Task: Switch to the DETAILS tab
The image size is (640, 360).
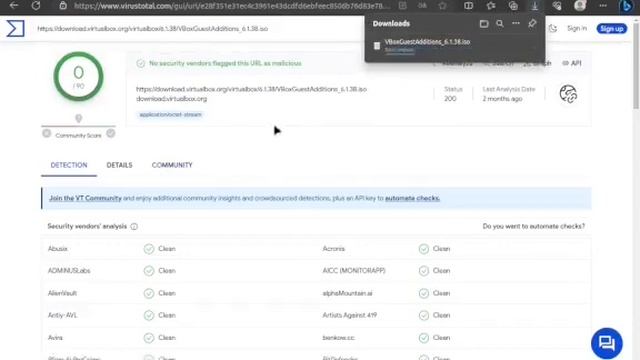Action: [119, 165]
